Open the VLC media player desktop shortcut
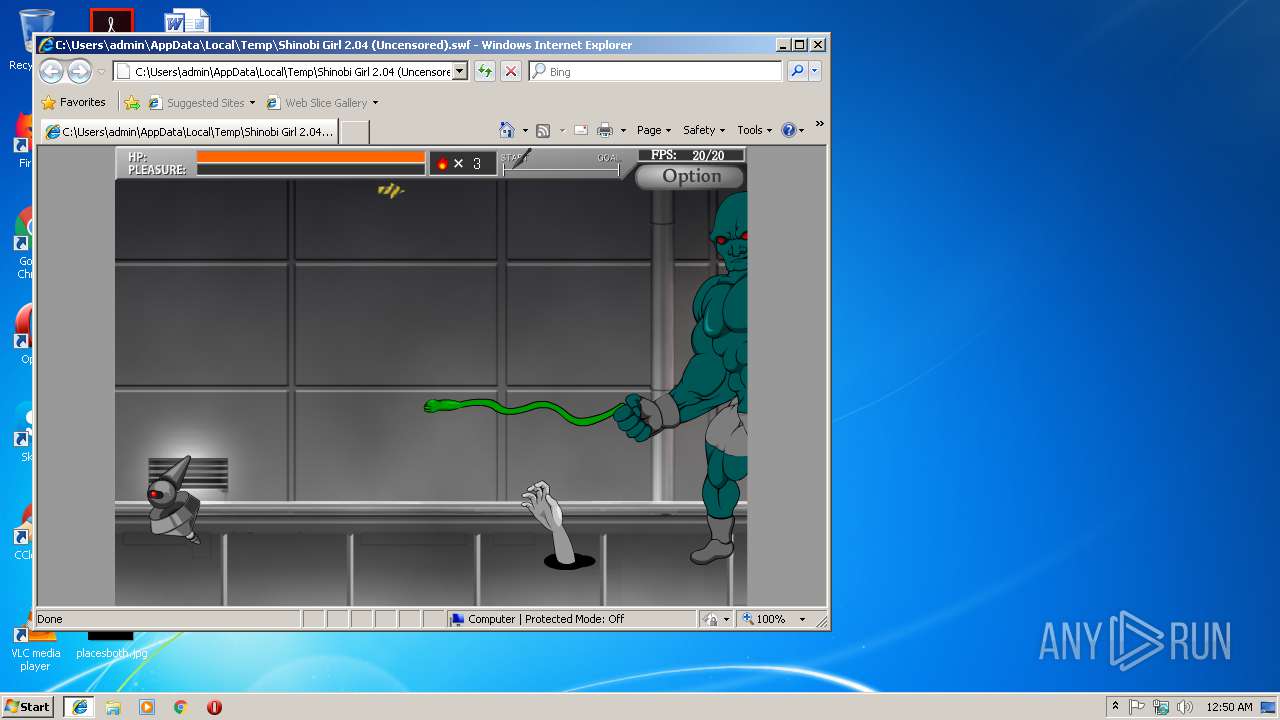Image resolution: width=1280 pixels, height=720 pixels. [x=35, y=649]
